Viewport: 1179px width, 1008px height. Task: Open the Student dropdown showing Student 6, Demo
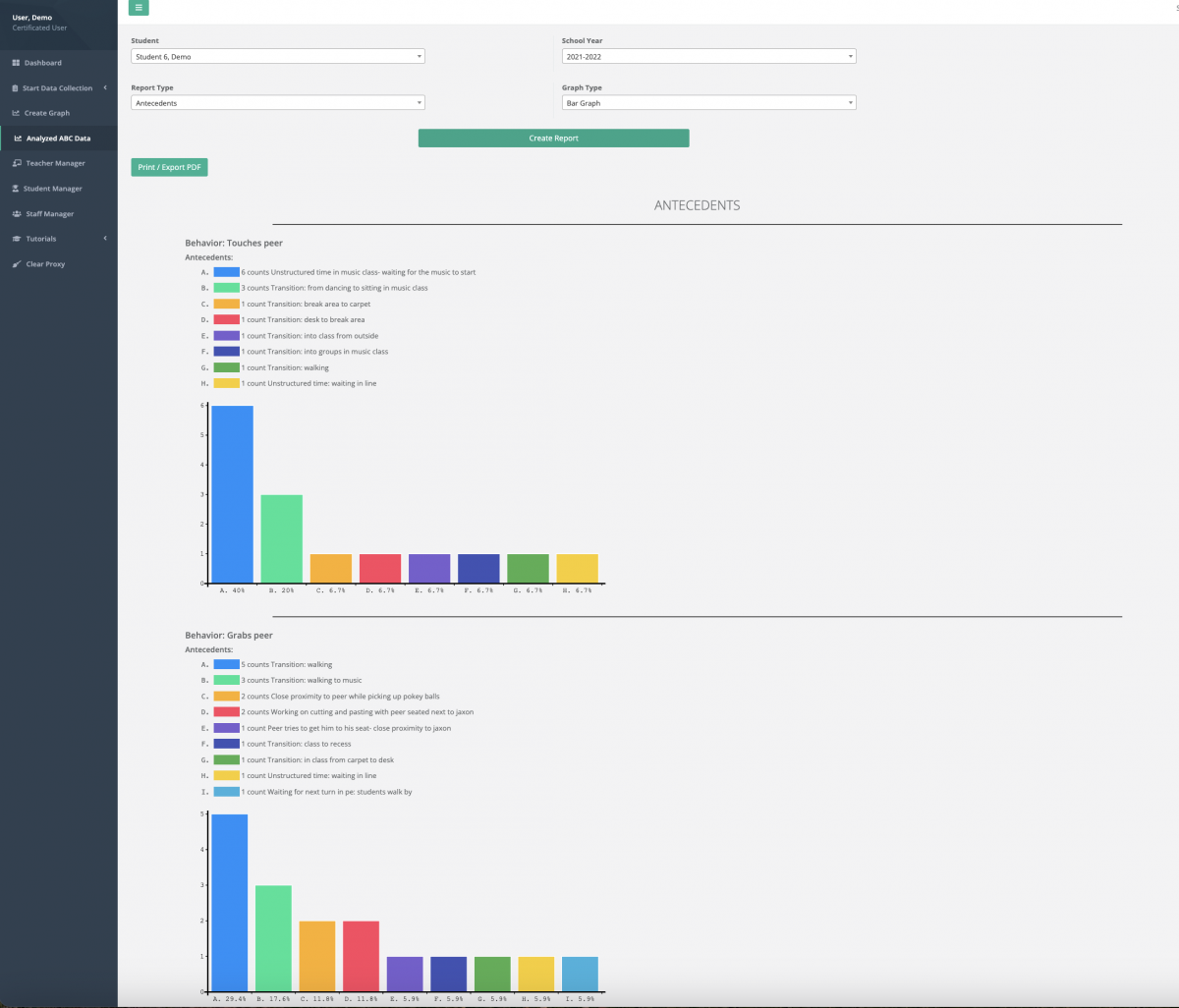coord(278,56)
